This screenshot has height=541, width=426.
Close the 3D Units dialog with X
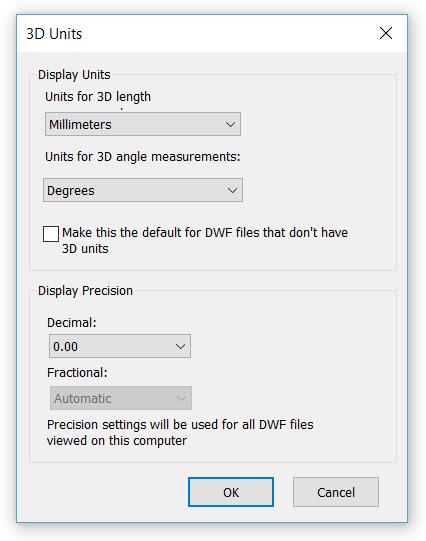[386, 33]
